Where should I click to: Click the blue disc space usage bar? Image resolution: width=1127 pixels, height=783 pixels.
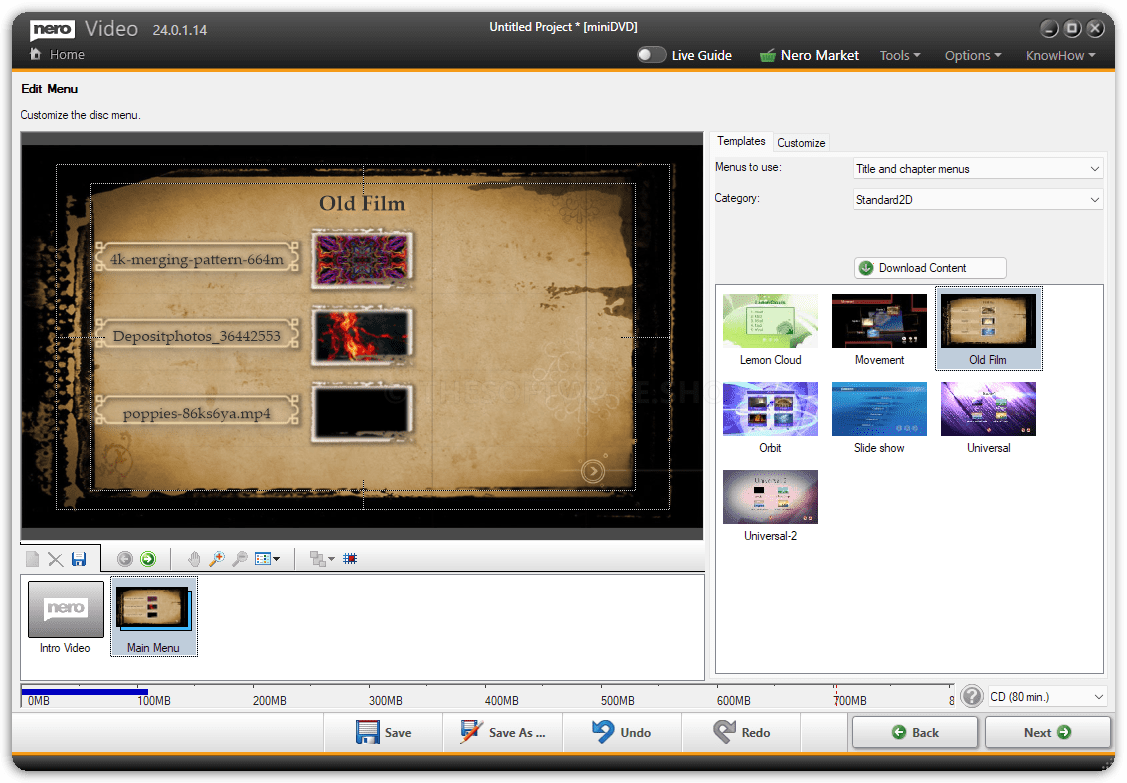click(85, 692)
